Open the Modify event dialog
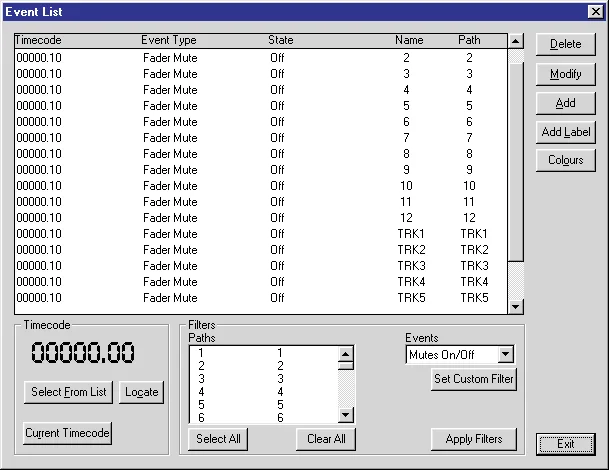 (566, 74)
